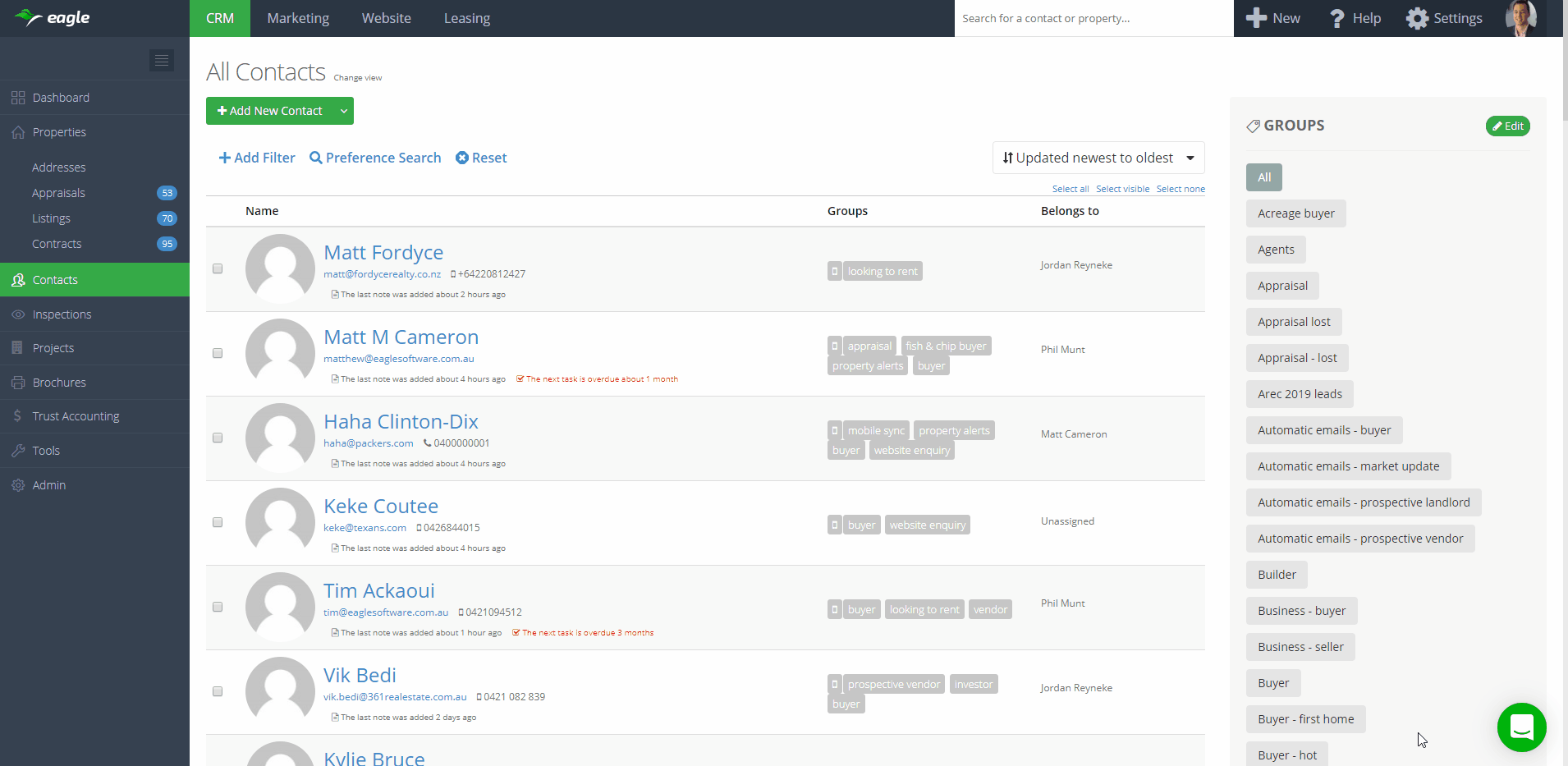Click the contact or property search field
1568x766 pixels.
[x=1092, y=18]
